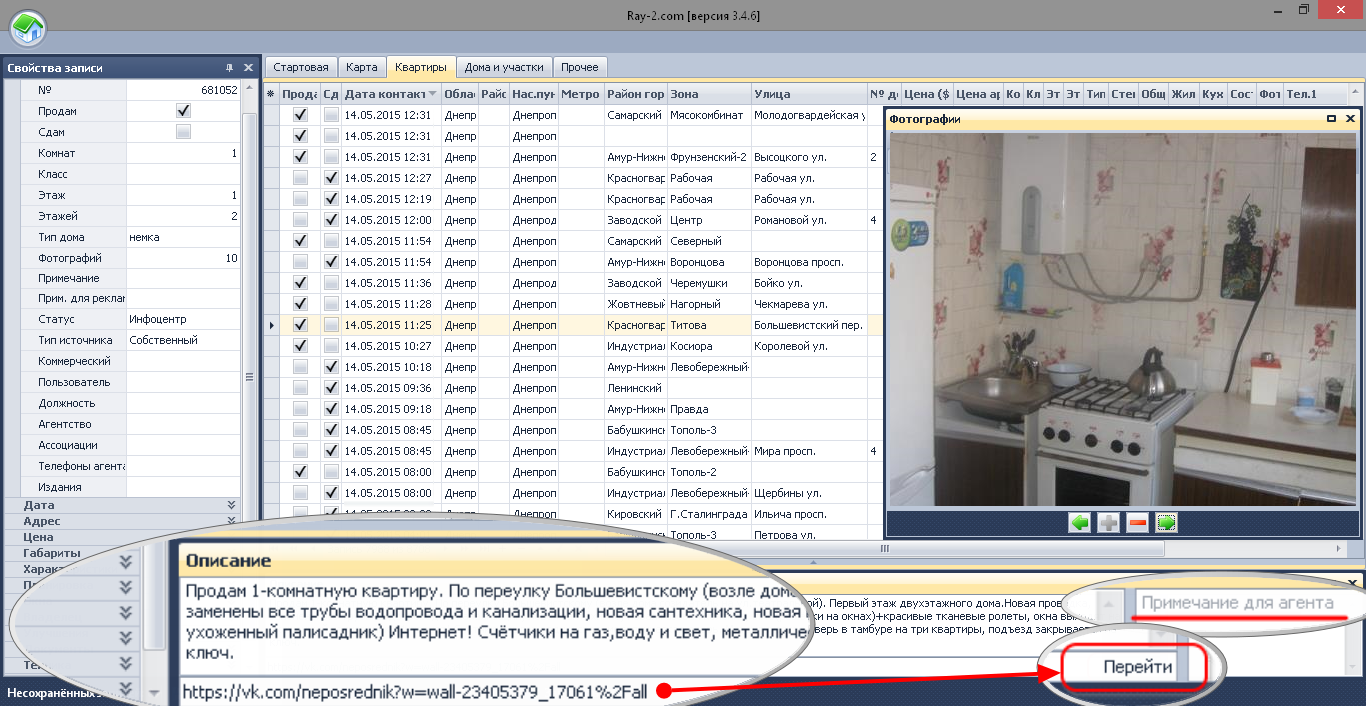Click the Метро column header
This screenshot has width=1366, height=706.
click(x=581, y=94)
